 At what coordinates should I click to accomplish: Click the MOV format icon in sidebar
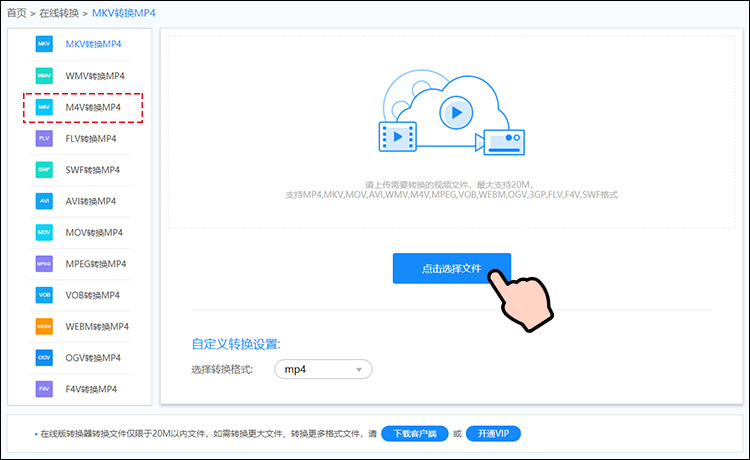point(44,232)
